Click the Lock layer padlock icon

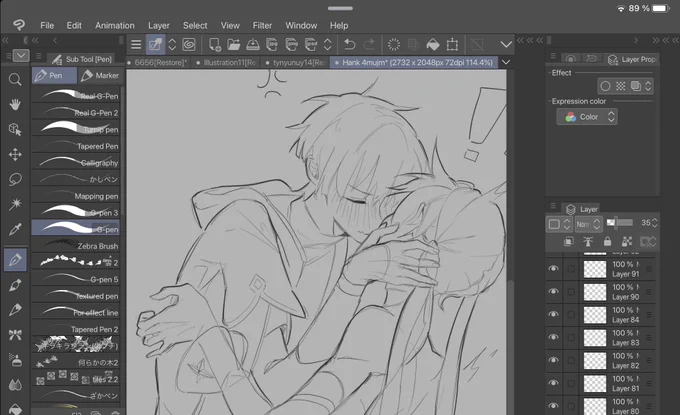click(607, 241)
